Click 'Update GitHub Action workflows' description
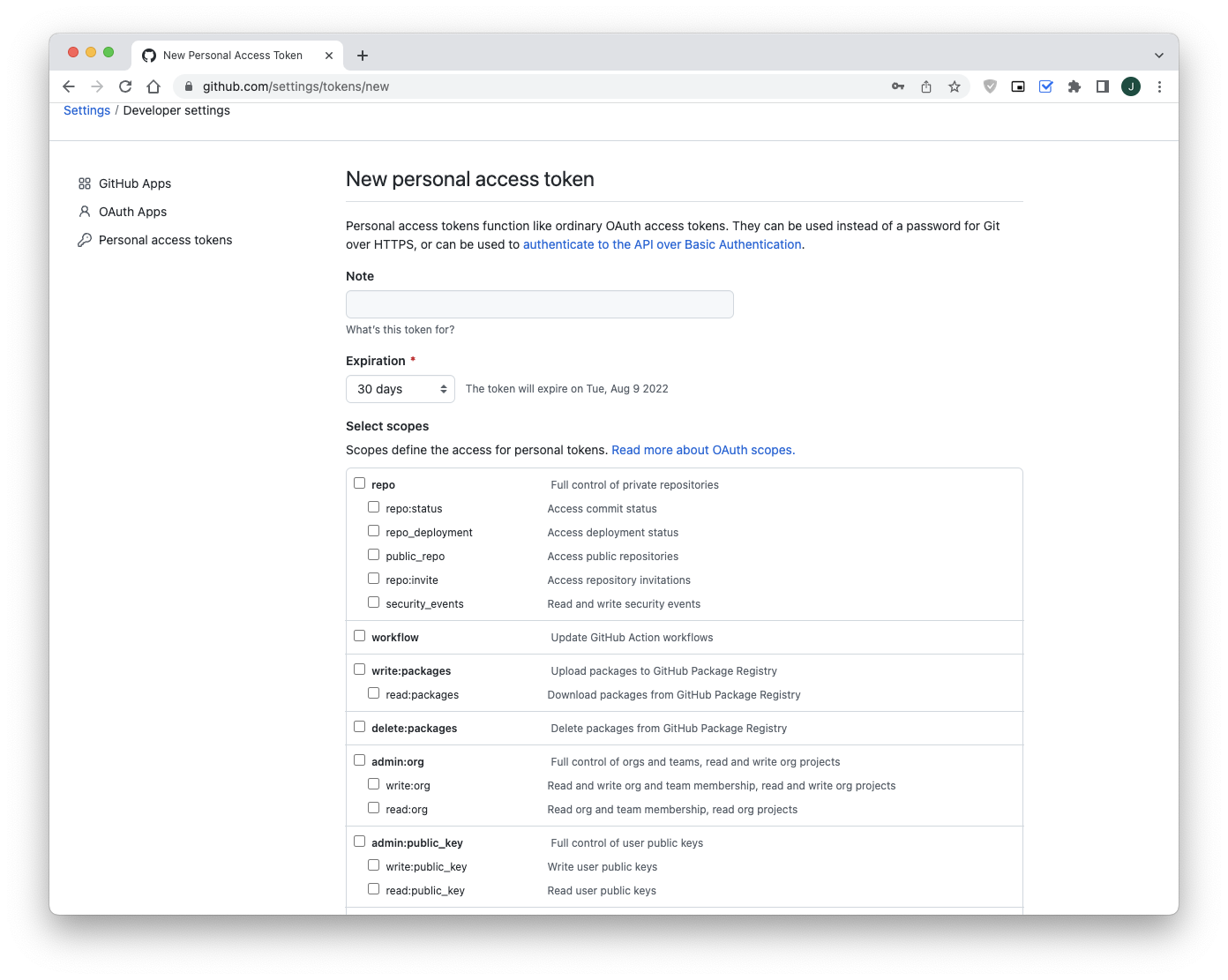 pos(632,638)
